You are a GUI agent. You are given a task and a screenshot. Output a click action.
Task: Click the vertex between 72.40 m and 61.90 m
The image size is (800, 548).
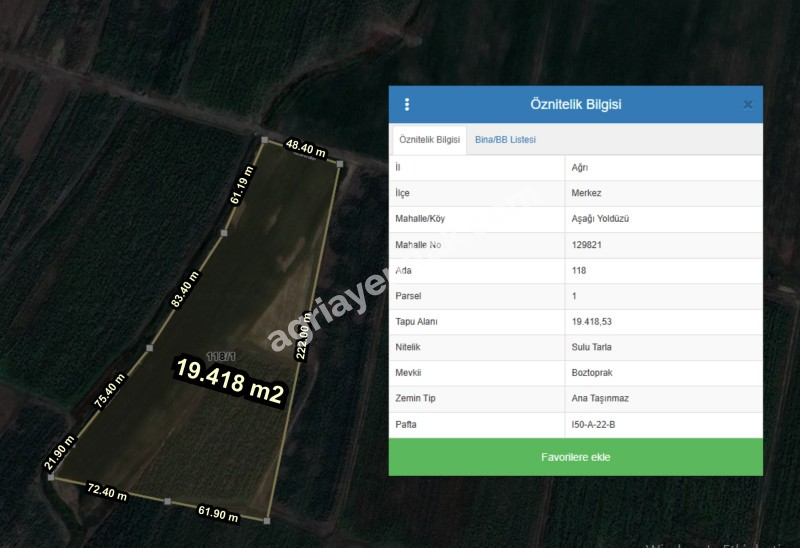(167, 501)
